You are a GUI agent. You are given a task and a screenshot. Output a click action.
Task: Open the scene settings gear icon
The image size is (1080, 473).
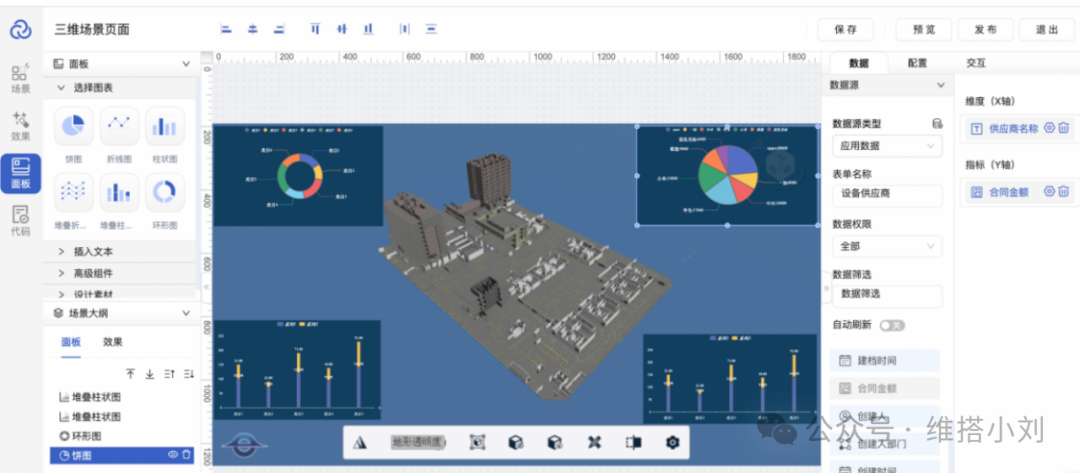tap(672, 443)
